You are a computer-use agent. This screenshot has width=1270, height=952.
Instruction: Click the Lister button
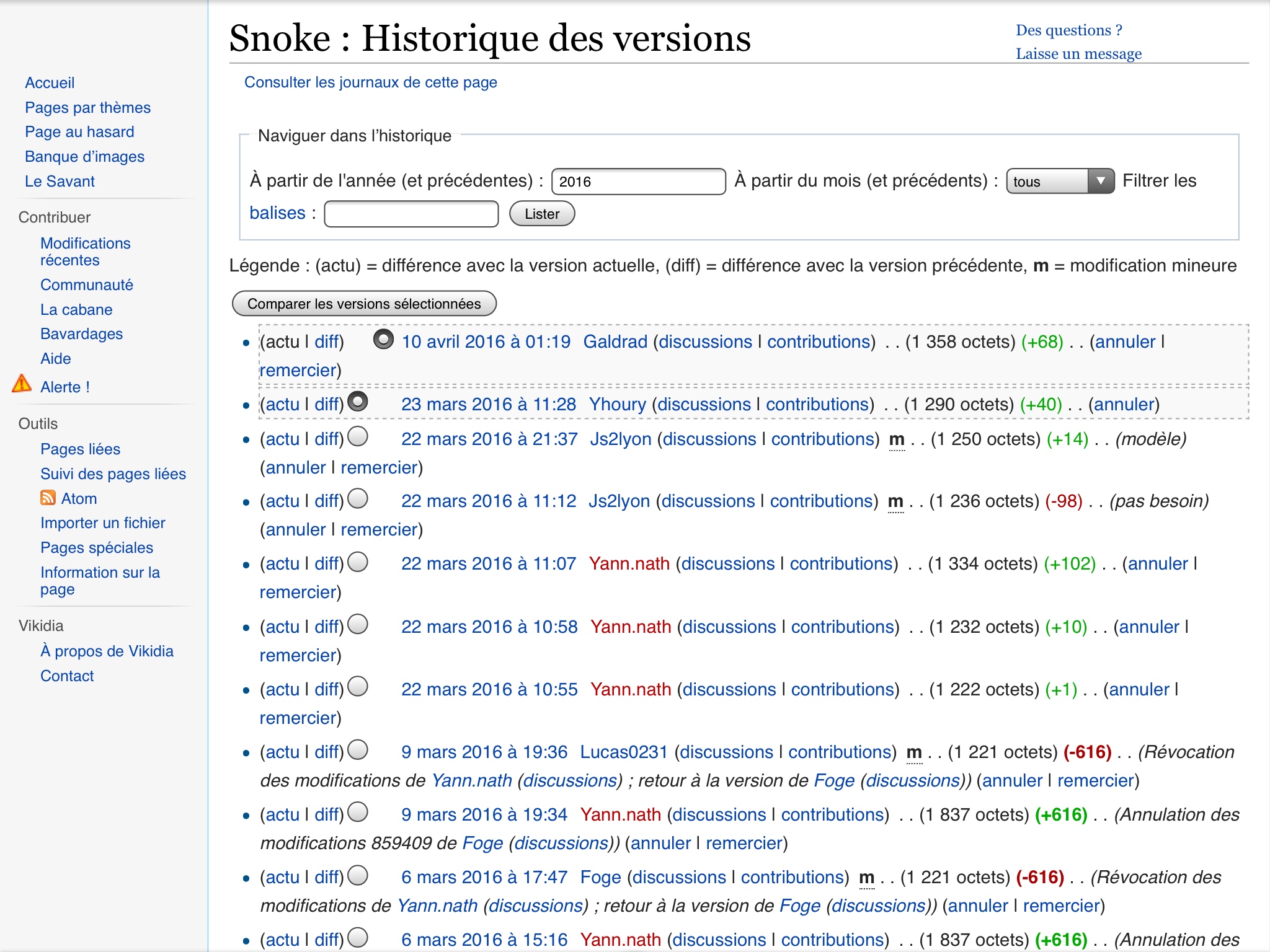click(x=543, y=213)
